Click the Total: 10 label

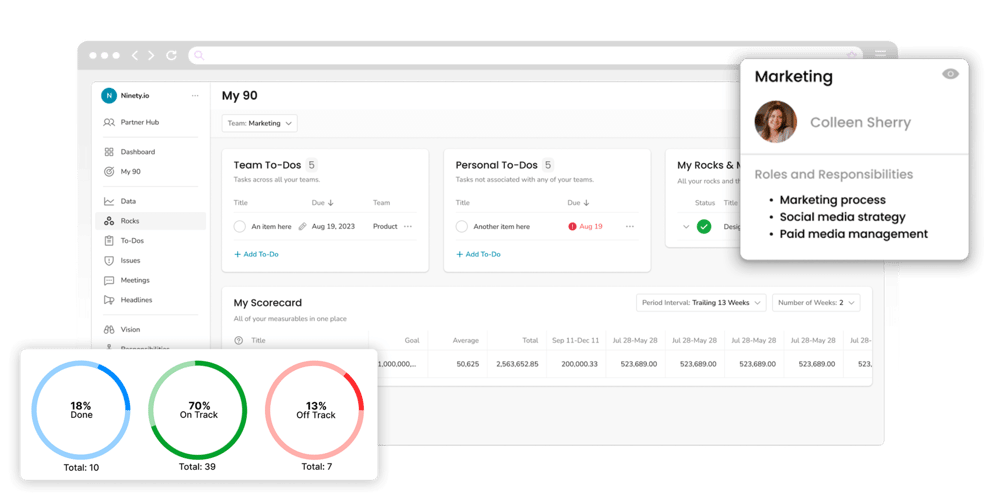click(x=81, y=467)
